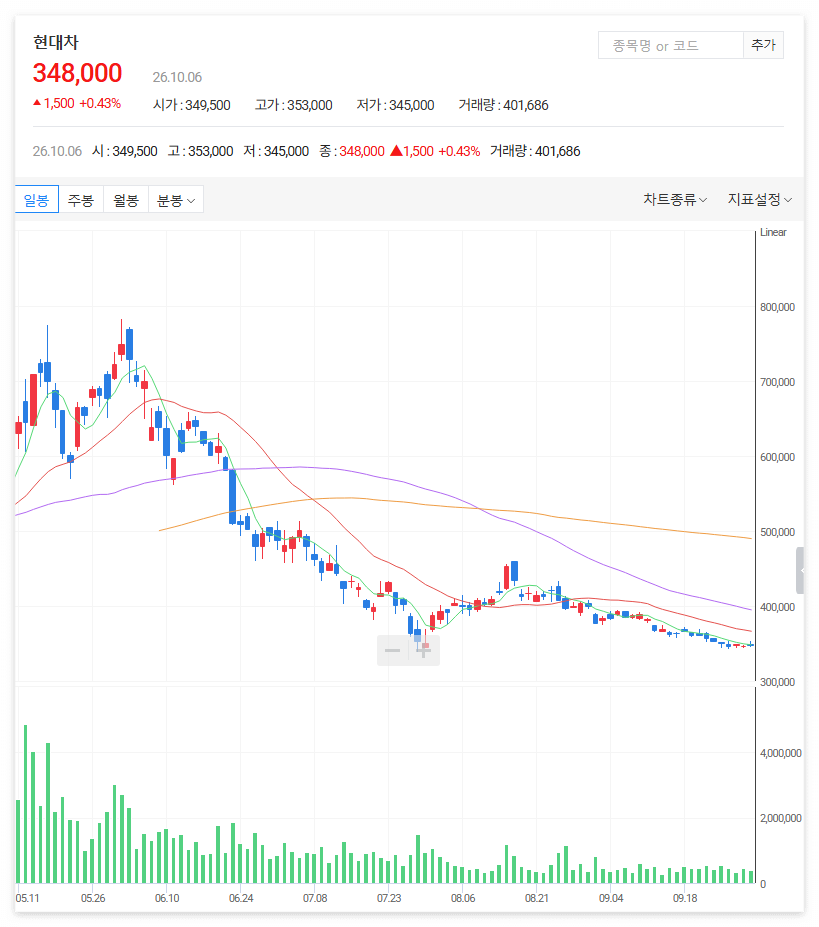The height and width of the screenshot is (927, 819).
Task: Switch to the 월봉 monthly tab
Action: [126, 200]
